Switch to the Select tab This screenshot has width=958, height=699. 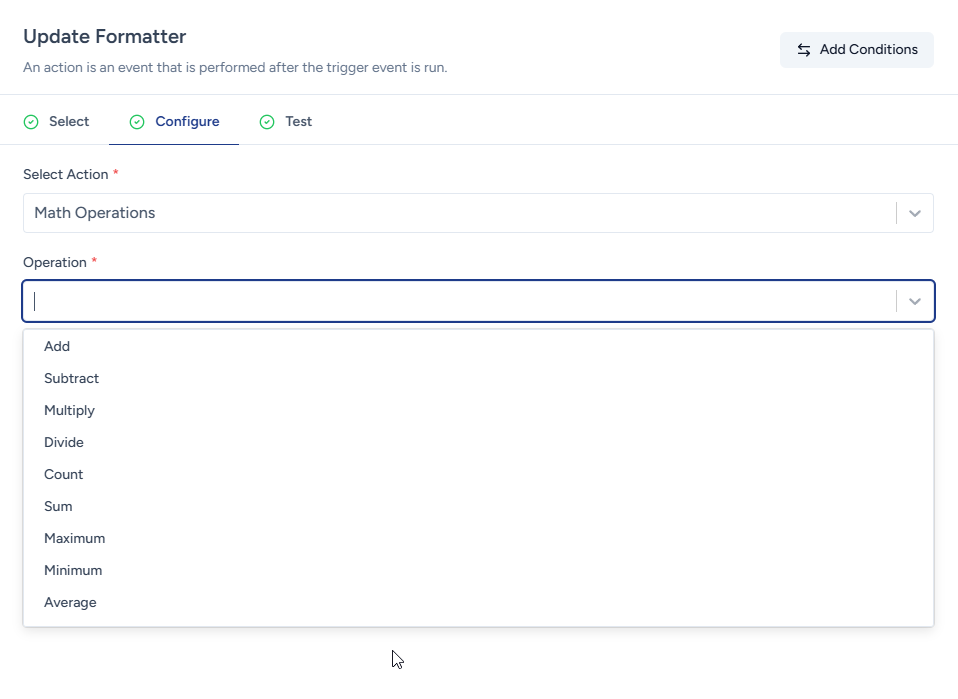(68, 122)
